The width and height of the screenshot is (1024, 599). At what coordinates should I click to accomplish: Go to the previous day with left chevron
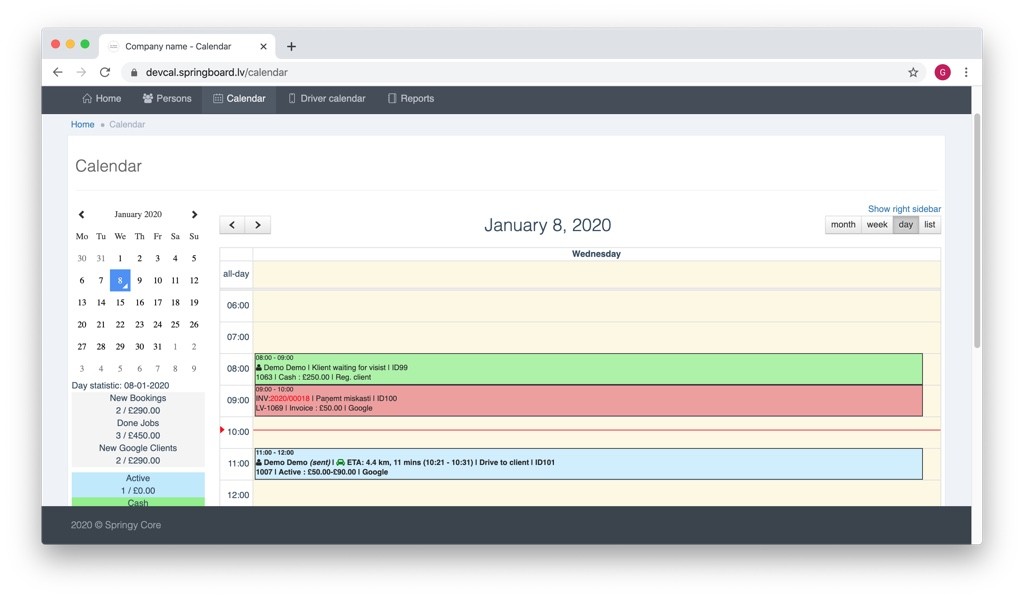(x=232, y=225)
